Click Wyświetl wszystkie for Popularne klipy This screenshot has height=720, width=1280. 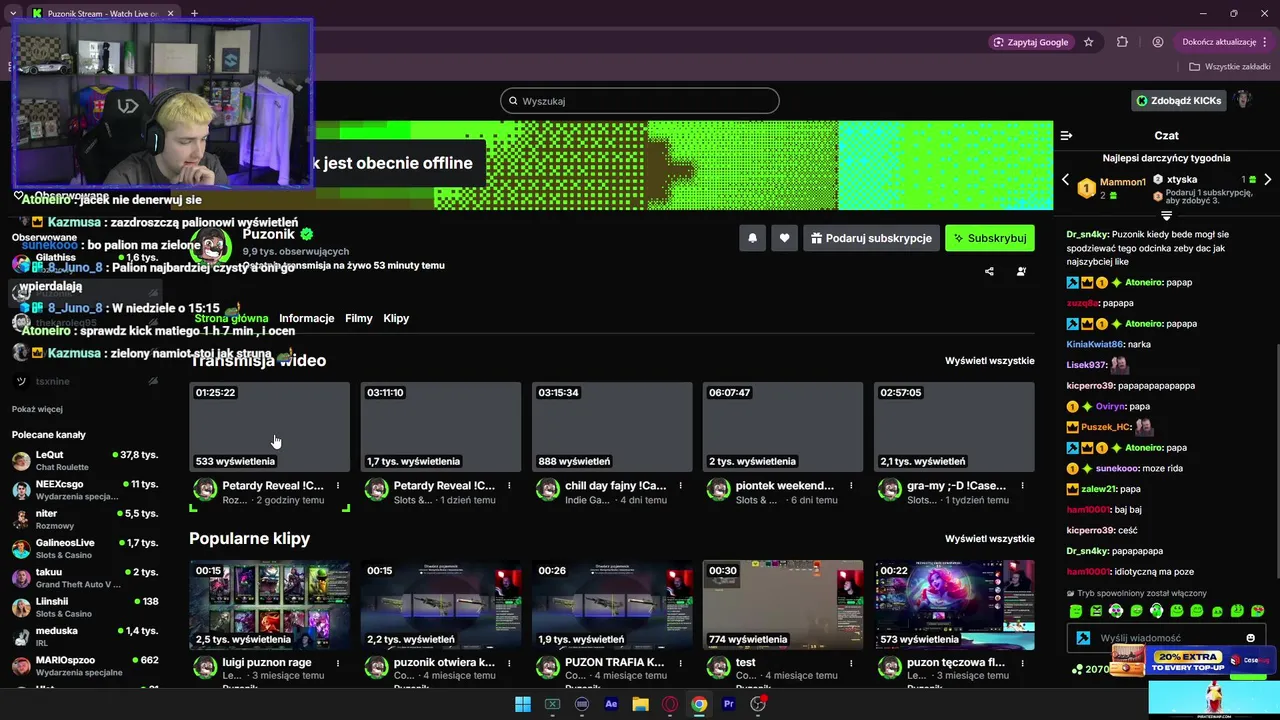pyautogui.click(x=990, y=538)
